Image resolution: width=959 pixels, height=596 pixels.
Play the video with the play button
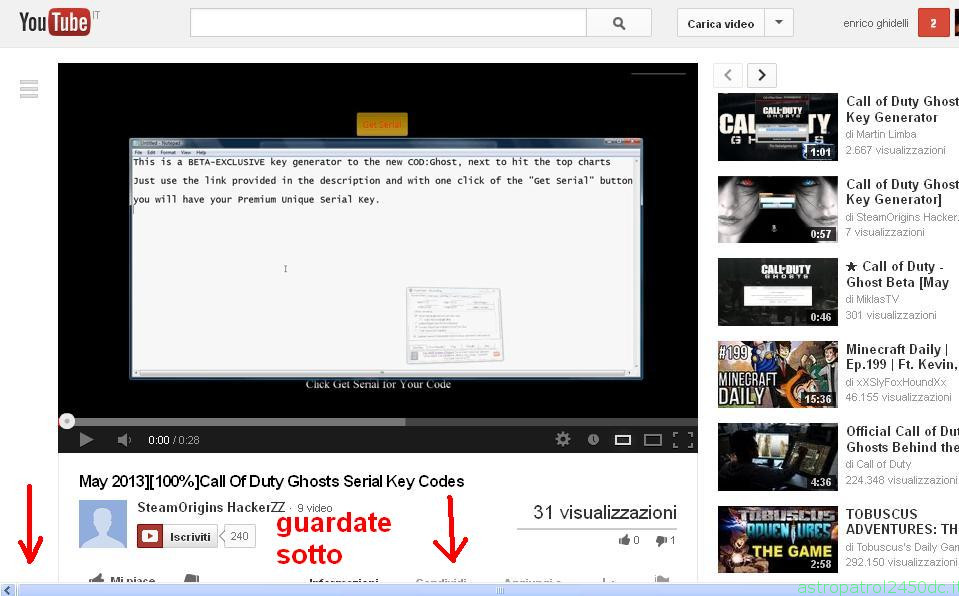click(86, 439)
